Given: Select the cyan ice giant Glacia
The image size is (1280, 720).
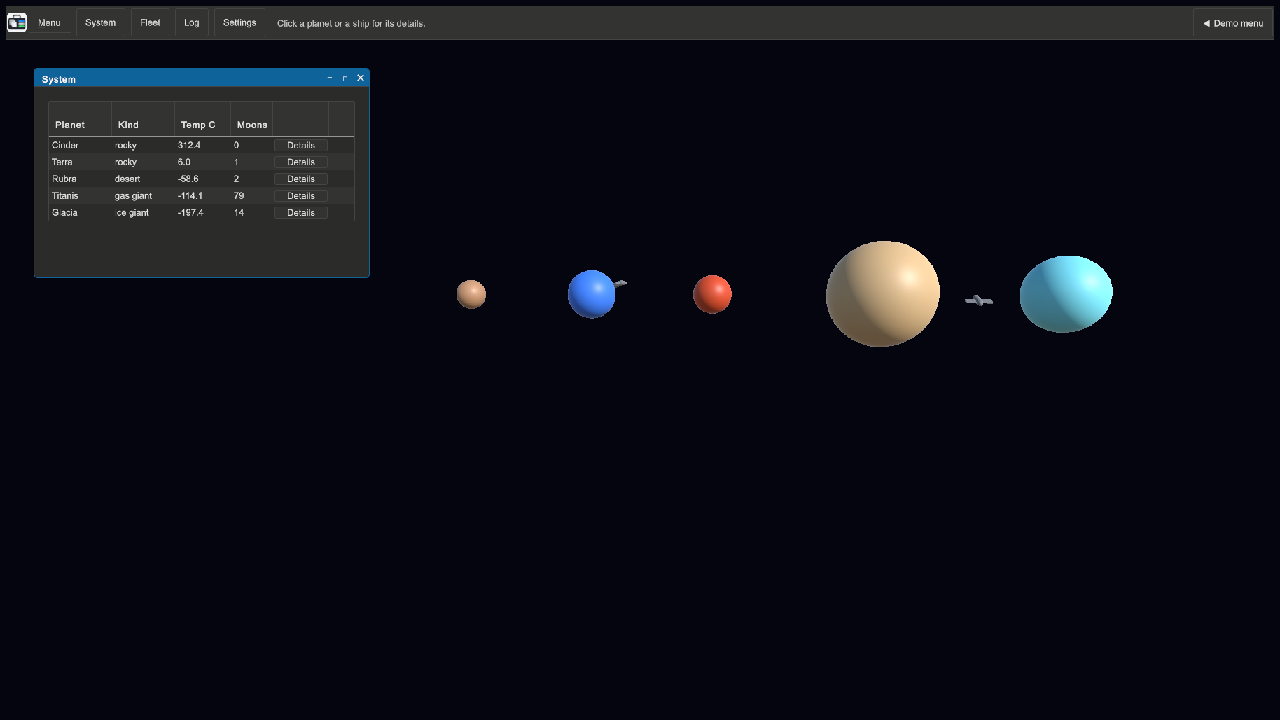Looking at the screenshot, I should [x=1066, y=294].
